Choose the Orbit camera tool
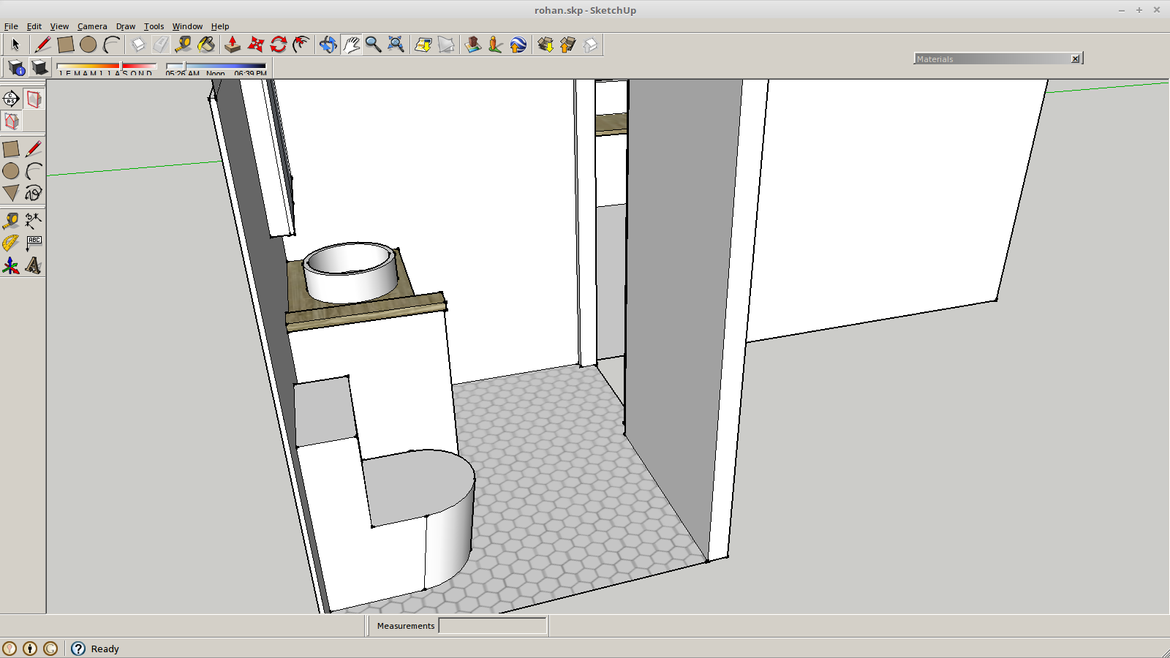Screen dimensions: 1170x658 click(x=328, y=45)
